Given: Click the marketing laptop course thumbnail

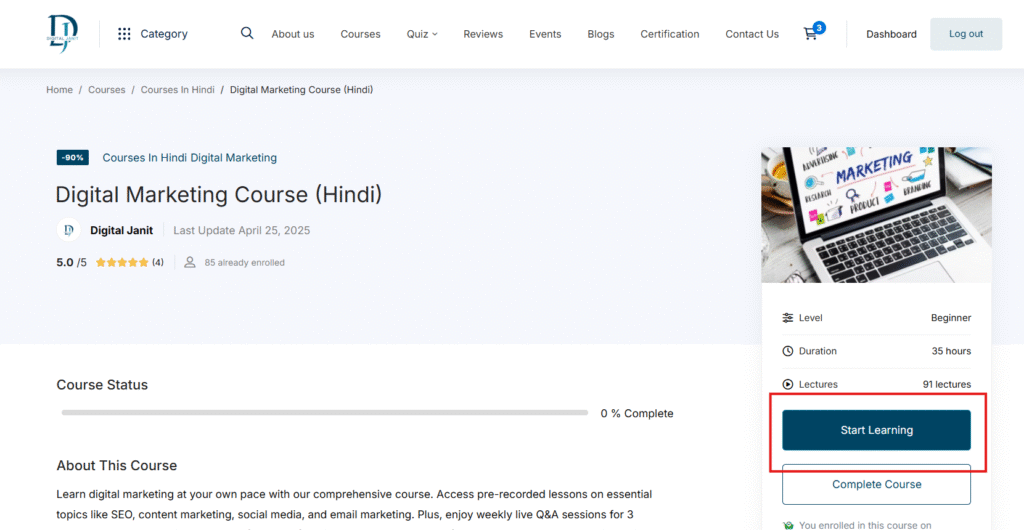Looking at the screenshot, I should 876,214.
